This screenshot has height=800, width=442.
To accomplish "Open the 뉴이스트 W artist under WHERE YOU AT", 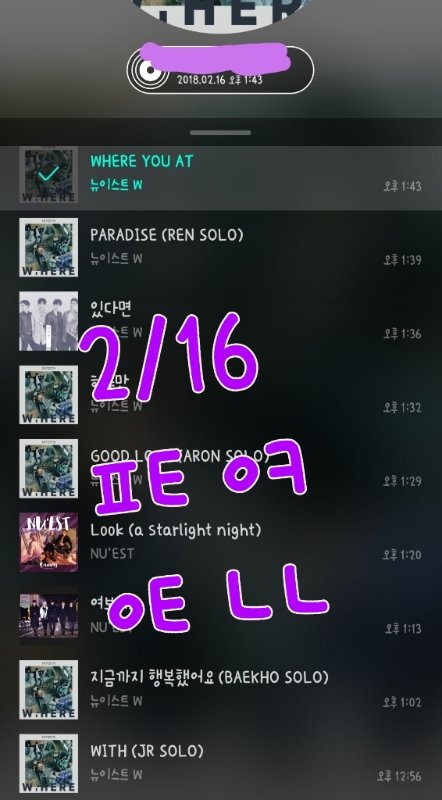I will click(x=116, y=185).
